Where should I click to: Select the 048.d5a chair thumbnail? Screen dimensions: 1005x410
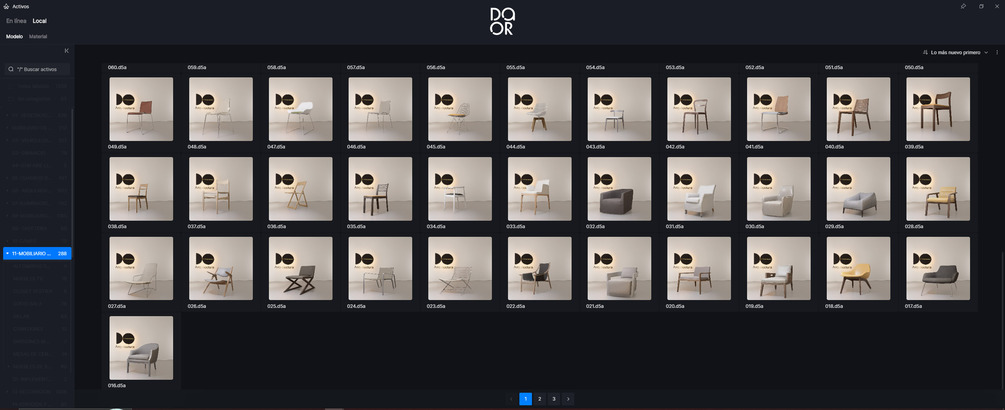click(x=220, y=109)
